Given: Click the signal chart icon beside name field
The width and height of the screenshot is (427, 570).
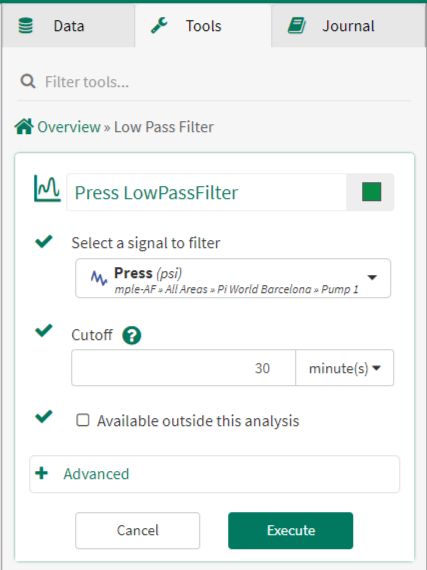Looking at the screenshot, I should 47,188.
